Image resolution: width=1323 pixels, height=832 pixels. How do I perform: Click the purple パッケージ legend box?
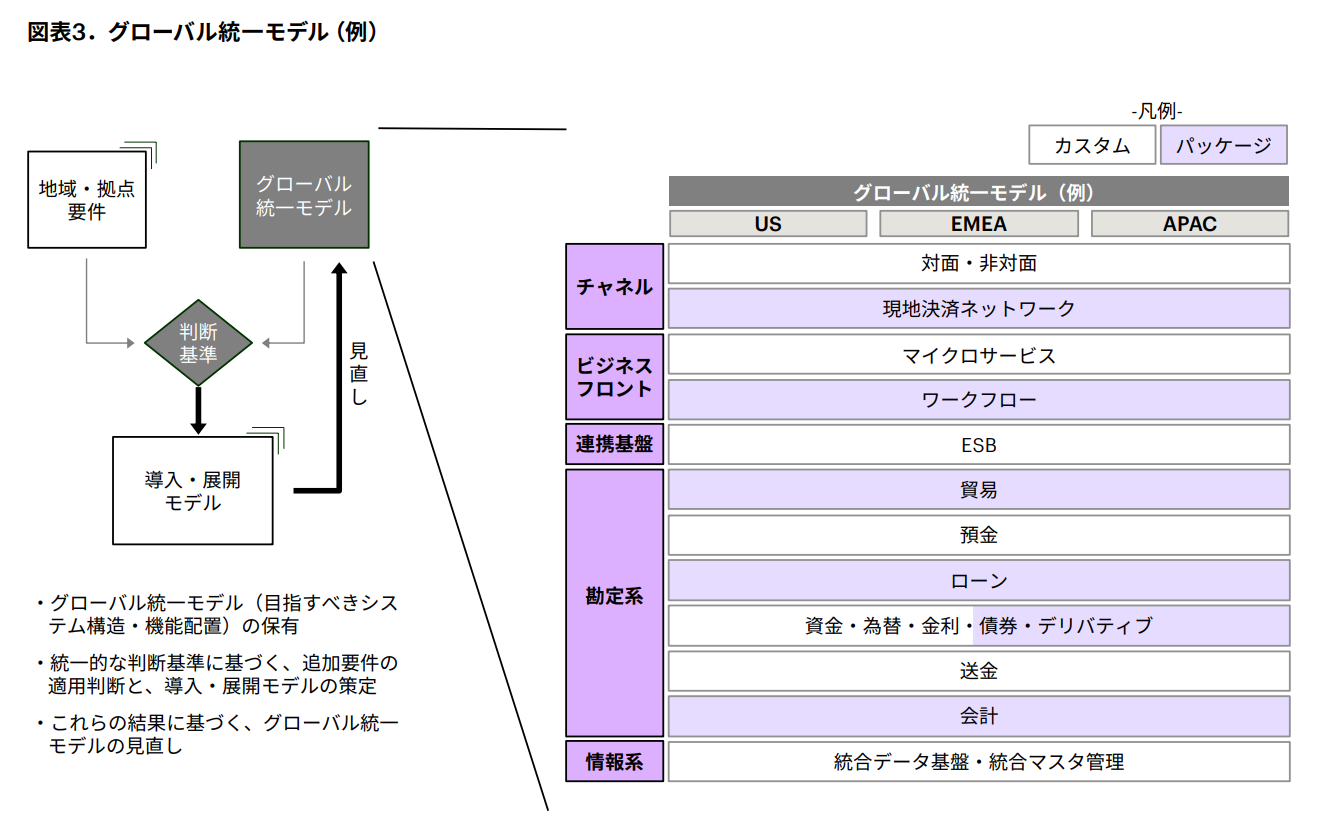pos(1223,145)
